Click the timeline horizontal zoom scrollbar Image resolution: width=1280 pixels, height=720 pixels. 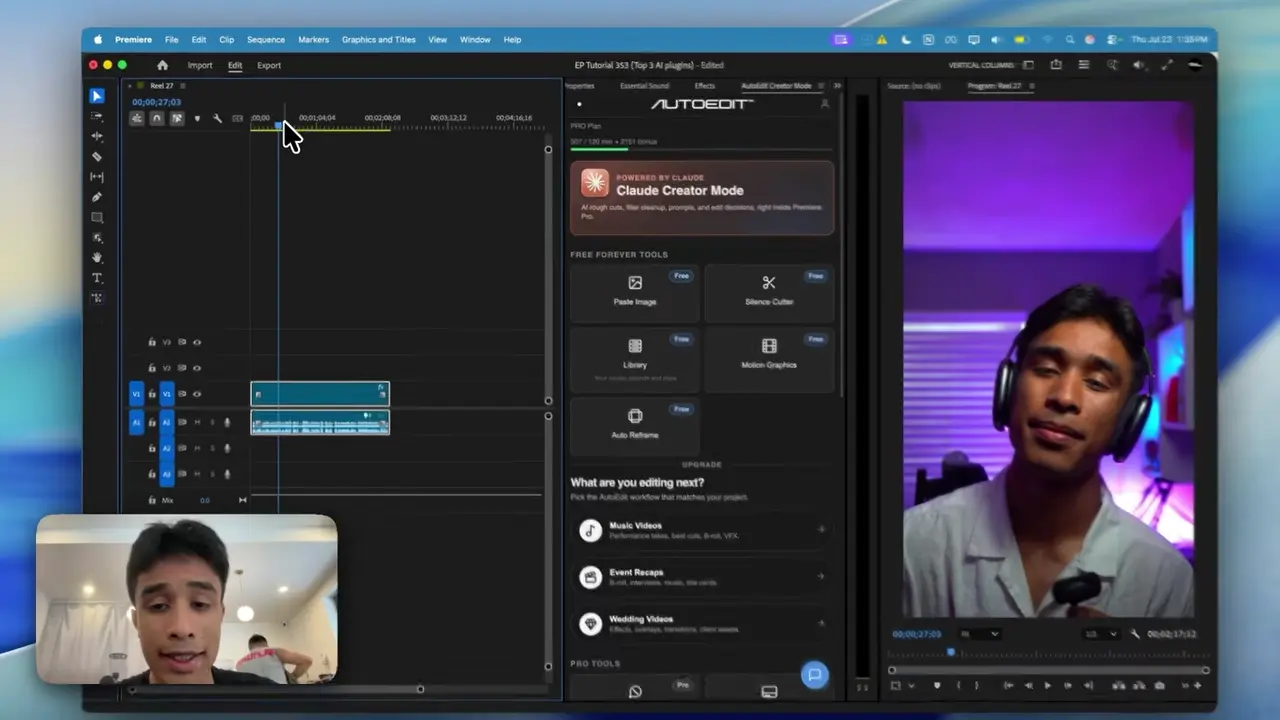[276, 689]
